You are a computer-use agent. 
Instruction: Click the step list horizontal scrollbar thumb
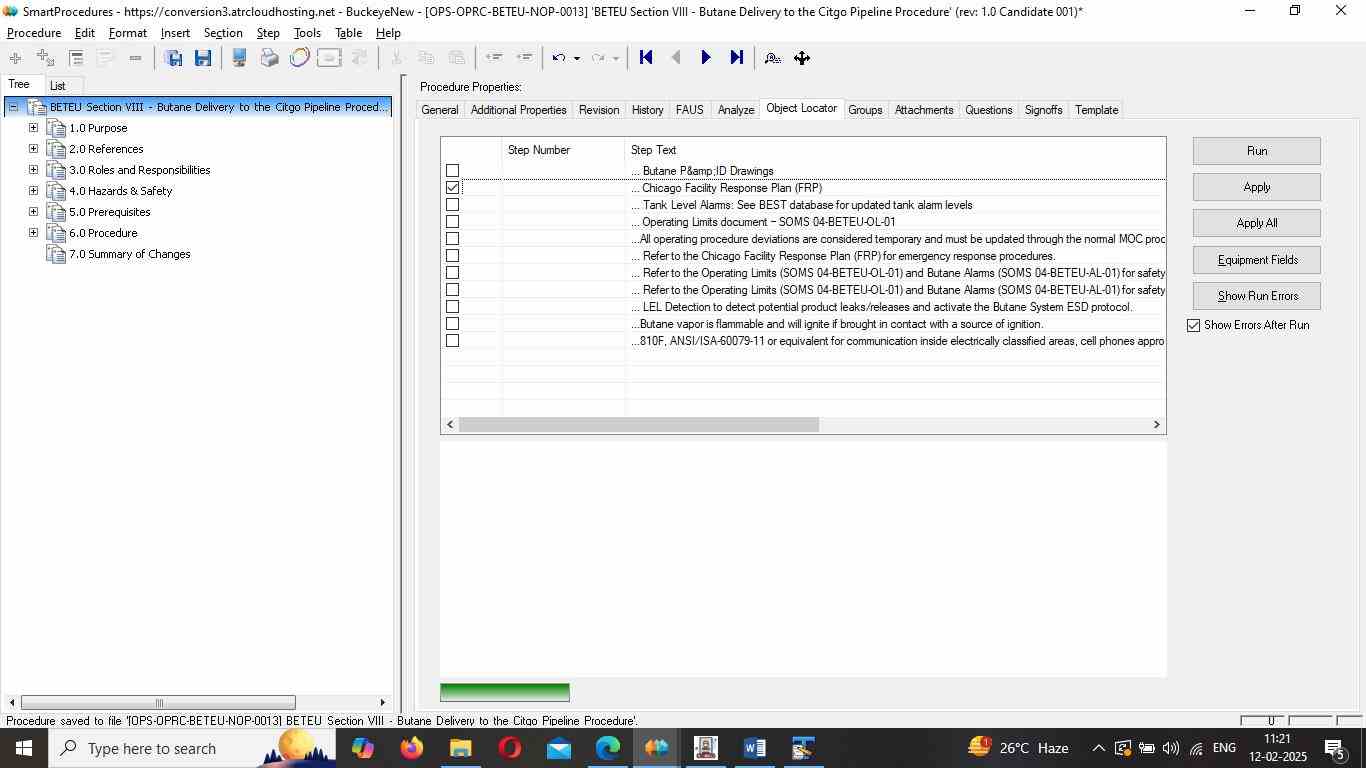638,425
